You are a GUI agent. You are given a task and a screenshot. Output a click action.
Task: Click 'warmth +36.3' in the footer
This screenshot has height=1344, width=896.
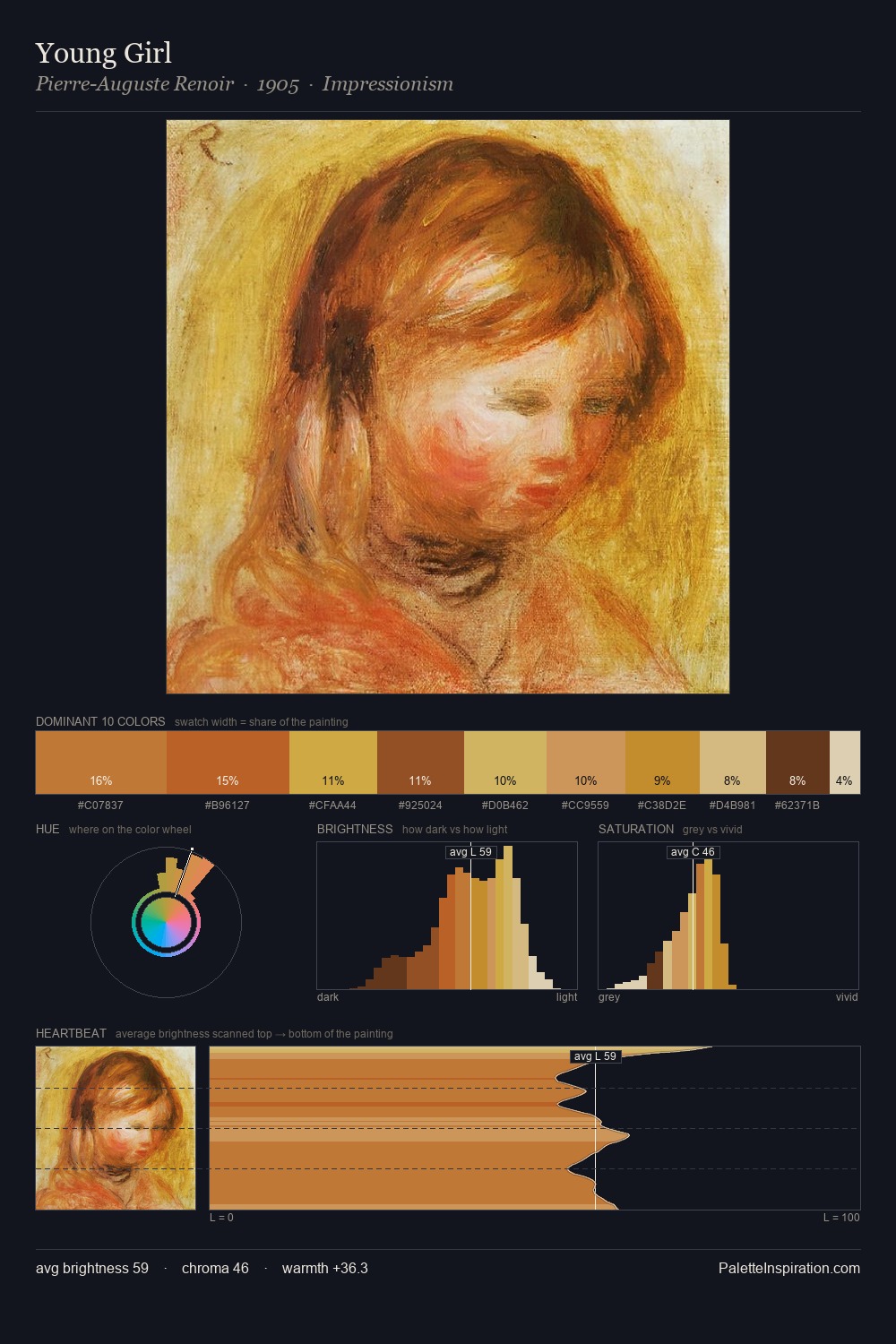(x=325, y=1268)
